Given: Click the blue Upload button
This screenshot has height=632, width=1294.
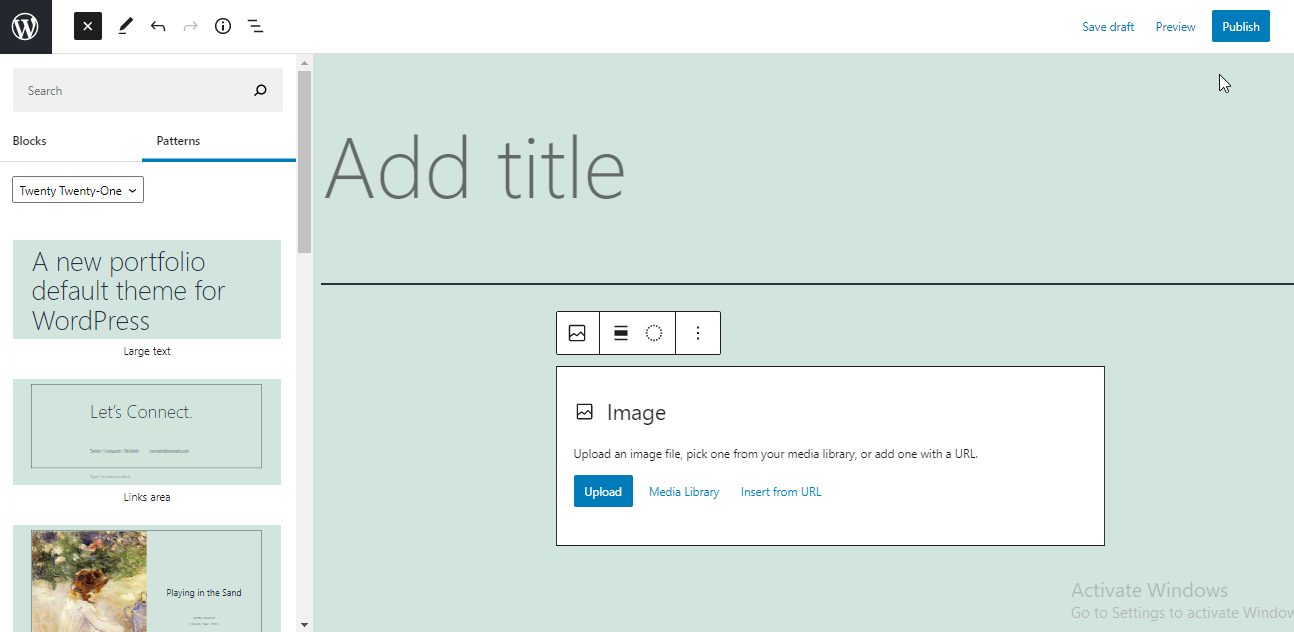Looking at the screenshot, I should click(x=603, y=491).
